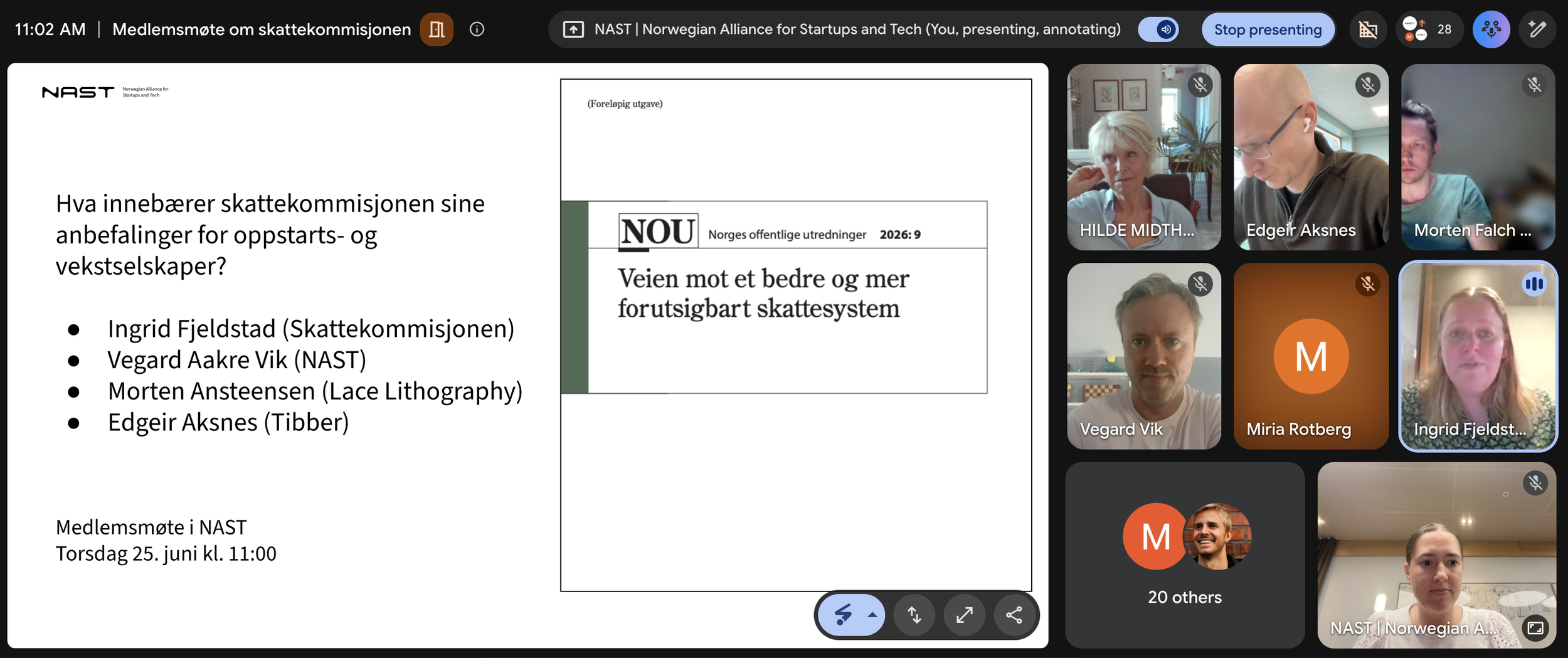Select the annotation pen tool on the slide toolbar
This screenshot has height=658, width=1568.
pos(844,615)
